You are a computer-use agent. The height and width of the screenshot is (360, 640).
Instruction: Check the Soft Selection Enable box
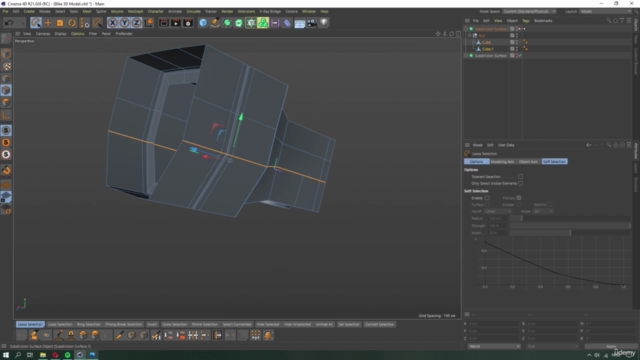pos(487,198)
